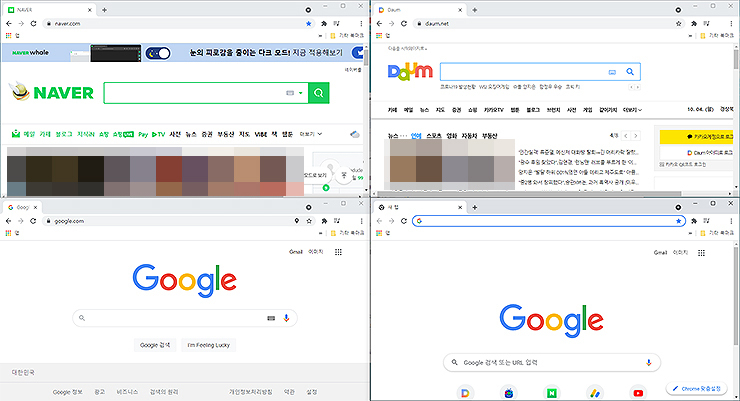Open Google apps grid in google.com window
Viewport: 740px width, 401px height.
(x=338, y=252)
